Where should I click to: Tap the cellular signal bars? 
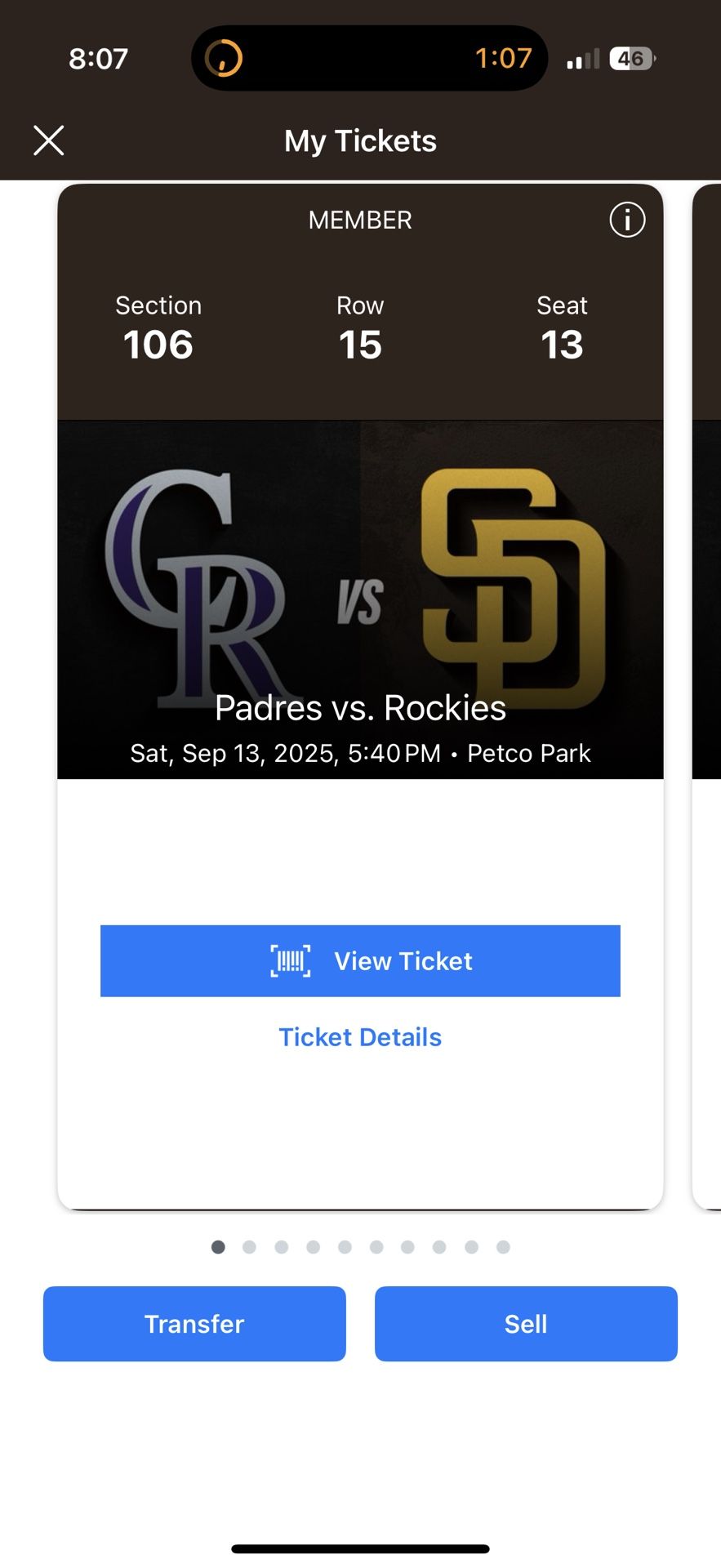click(x=583, y=60)
